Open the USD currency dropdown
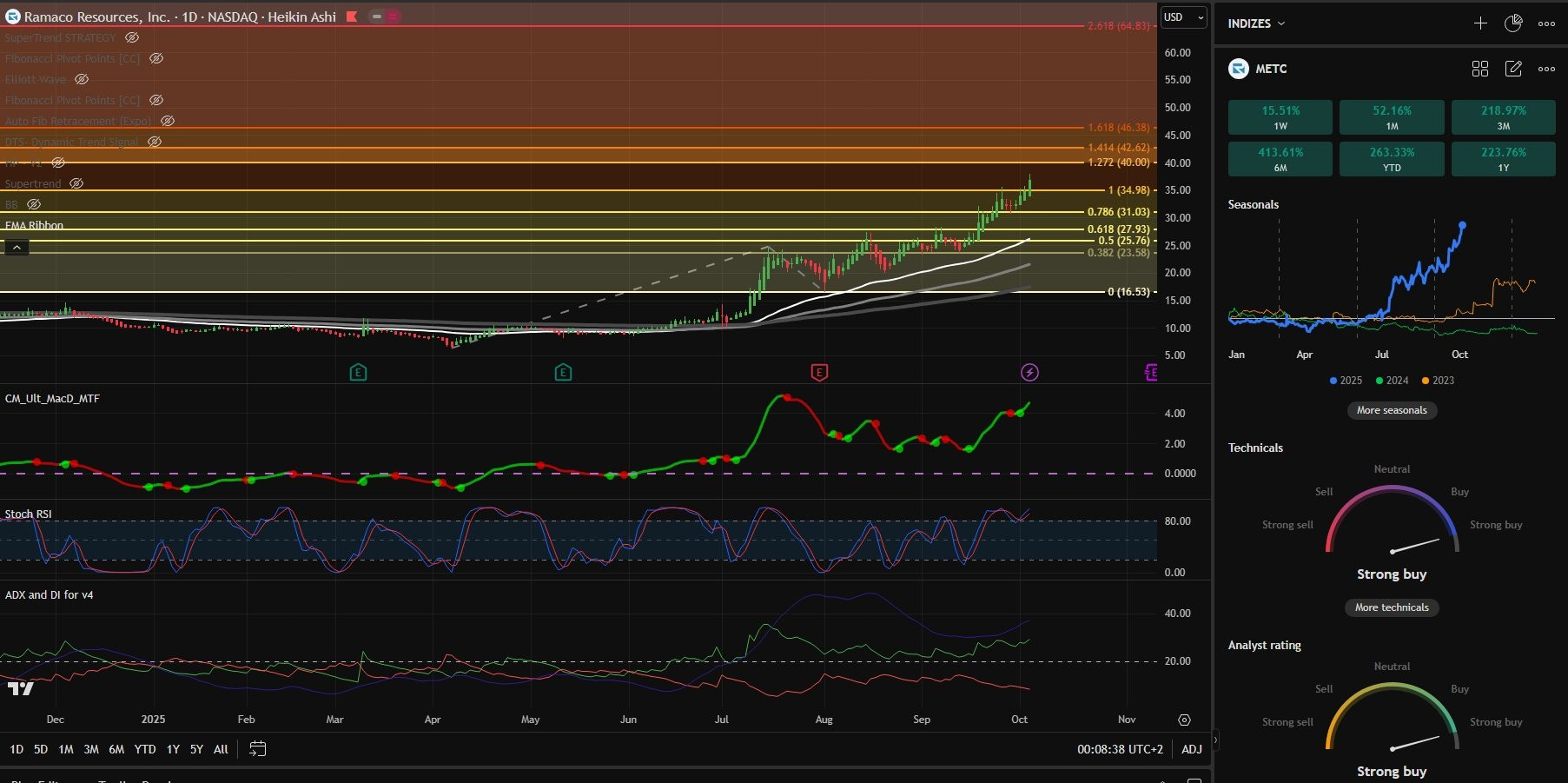This screenshot has width=1568, height=783. tap(1184, 17)
